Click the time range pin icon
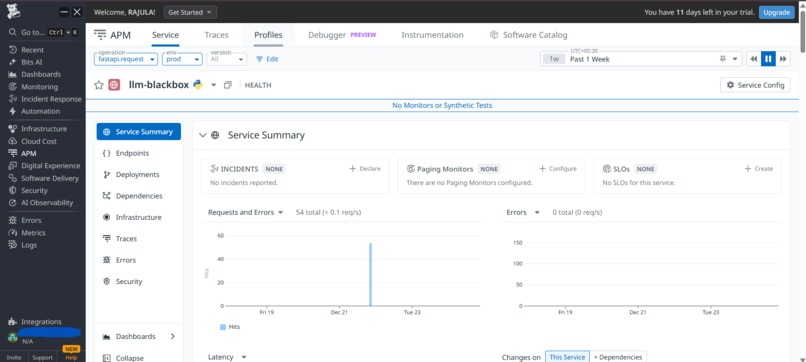This screenshot has width=806, height=362. click(723, 59)
